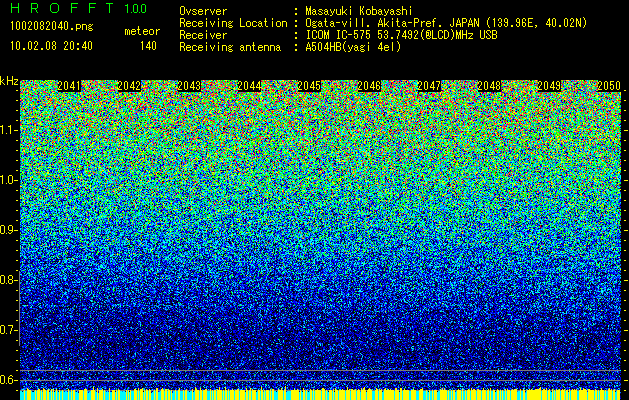Click the Receiving antenna label
Viewport: 629px width, 400px height.
[230, 47]
